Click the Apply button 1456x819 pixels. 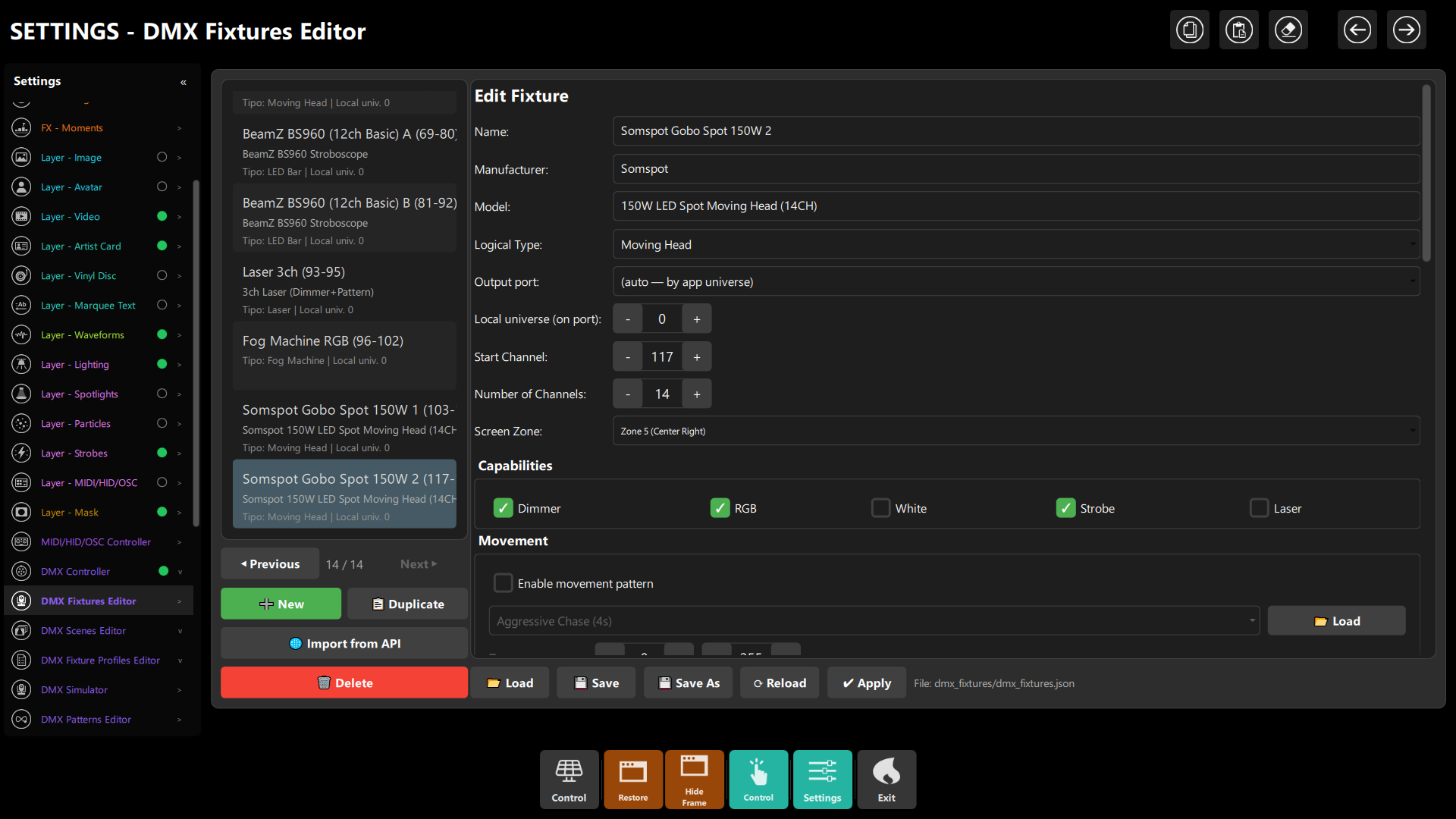tap(866, 683)
